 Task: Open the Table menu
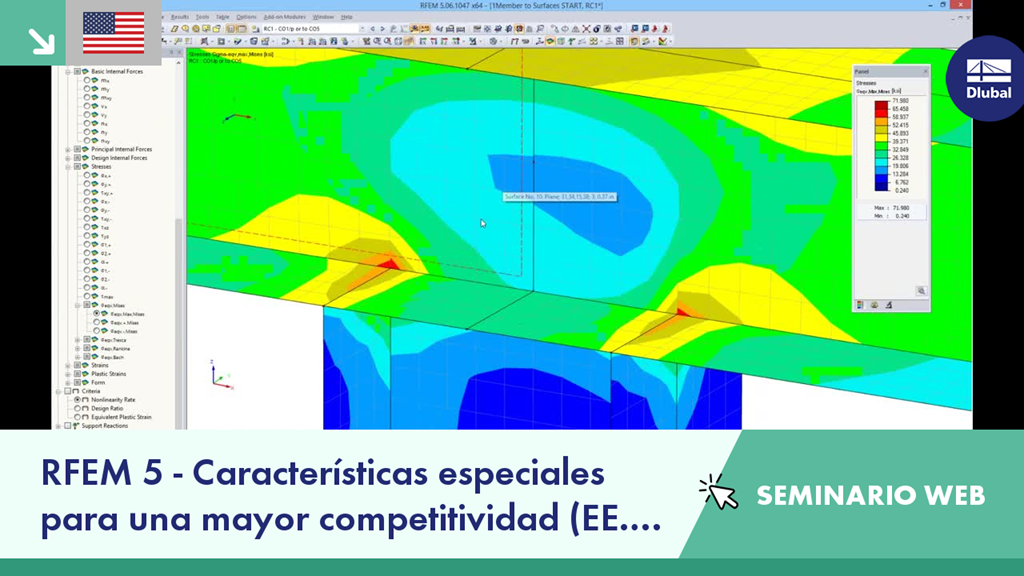point(223,17)
